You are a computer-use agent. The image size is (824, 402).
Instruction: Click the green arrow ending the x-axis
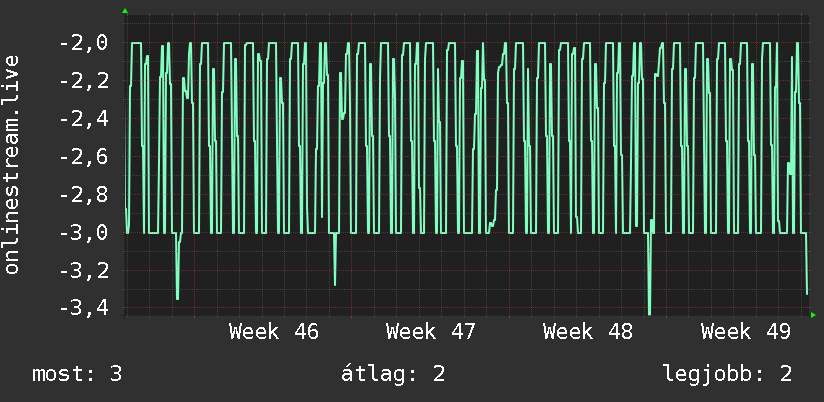(813, 315)
